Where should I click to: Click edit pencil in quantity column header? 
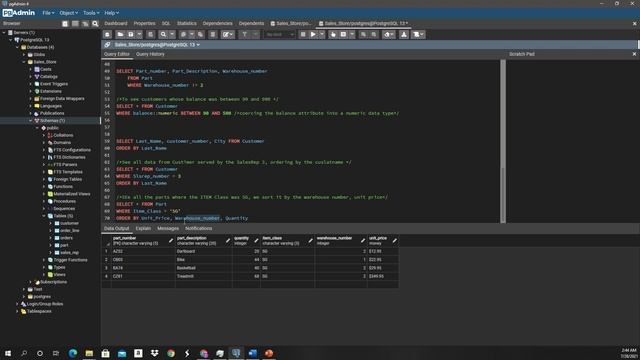[256, 241]
